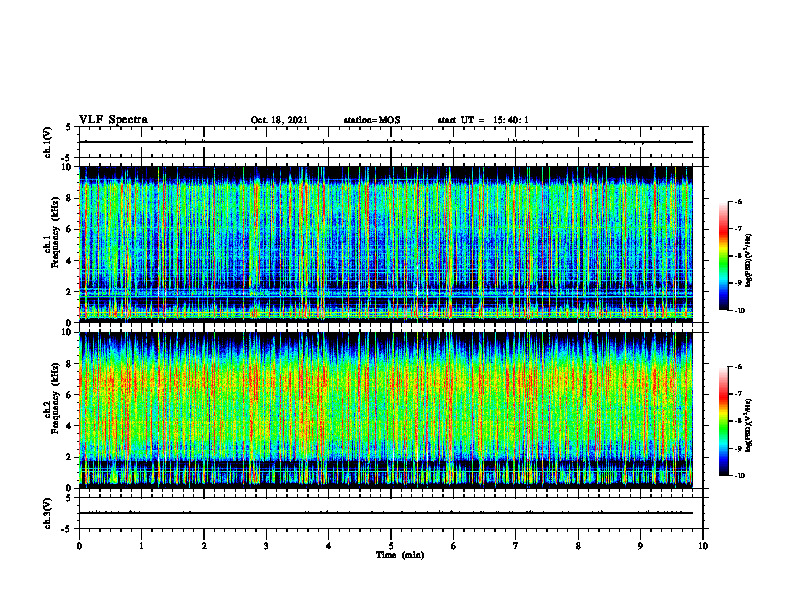Image resolution: width=792 pixels, height=612 pixels.
Task: Click time axis tick label "0"
Action: (79, 546)
